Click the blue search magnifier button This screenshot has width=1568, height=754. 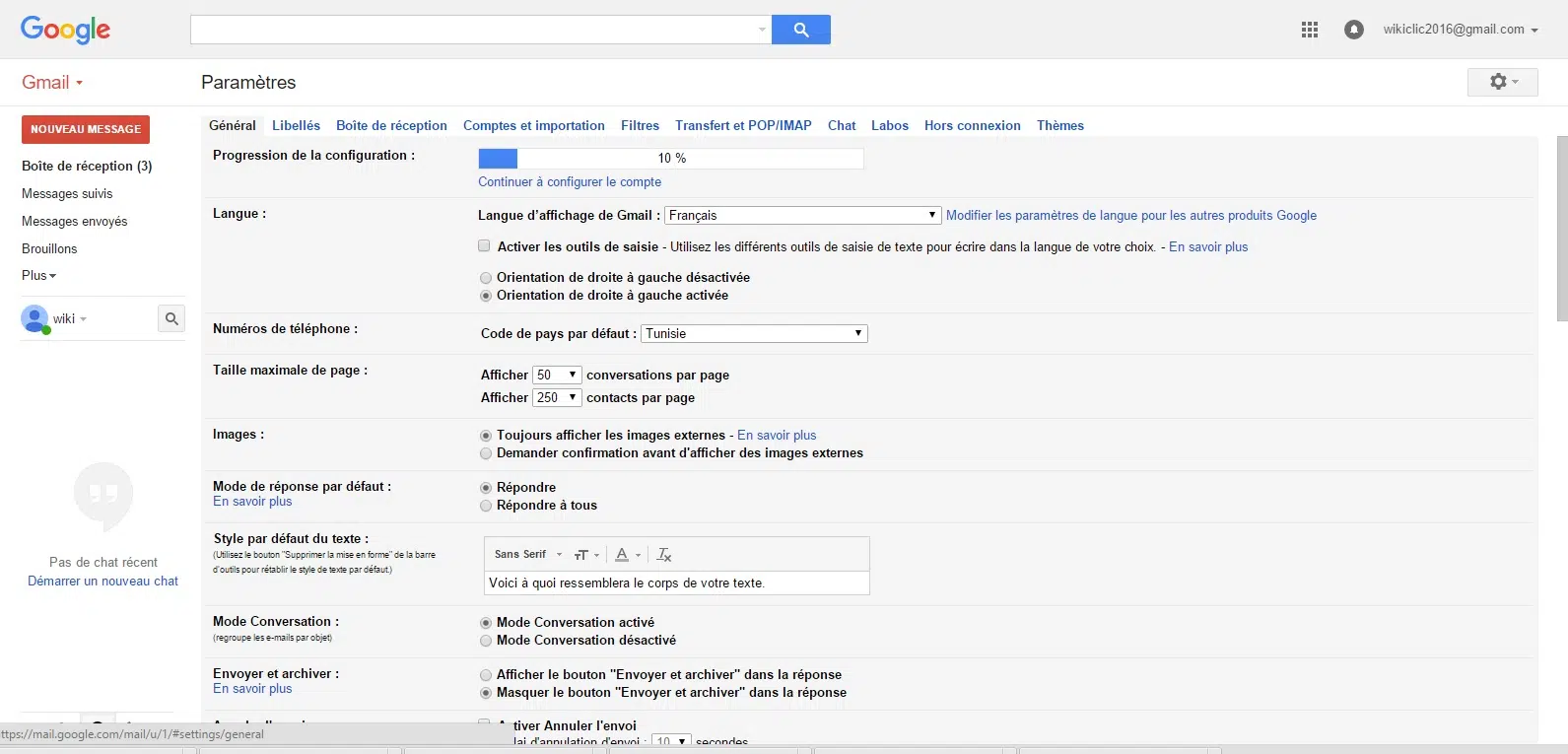coord(801,30)
